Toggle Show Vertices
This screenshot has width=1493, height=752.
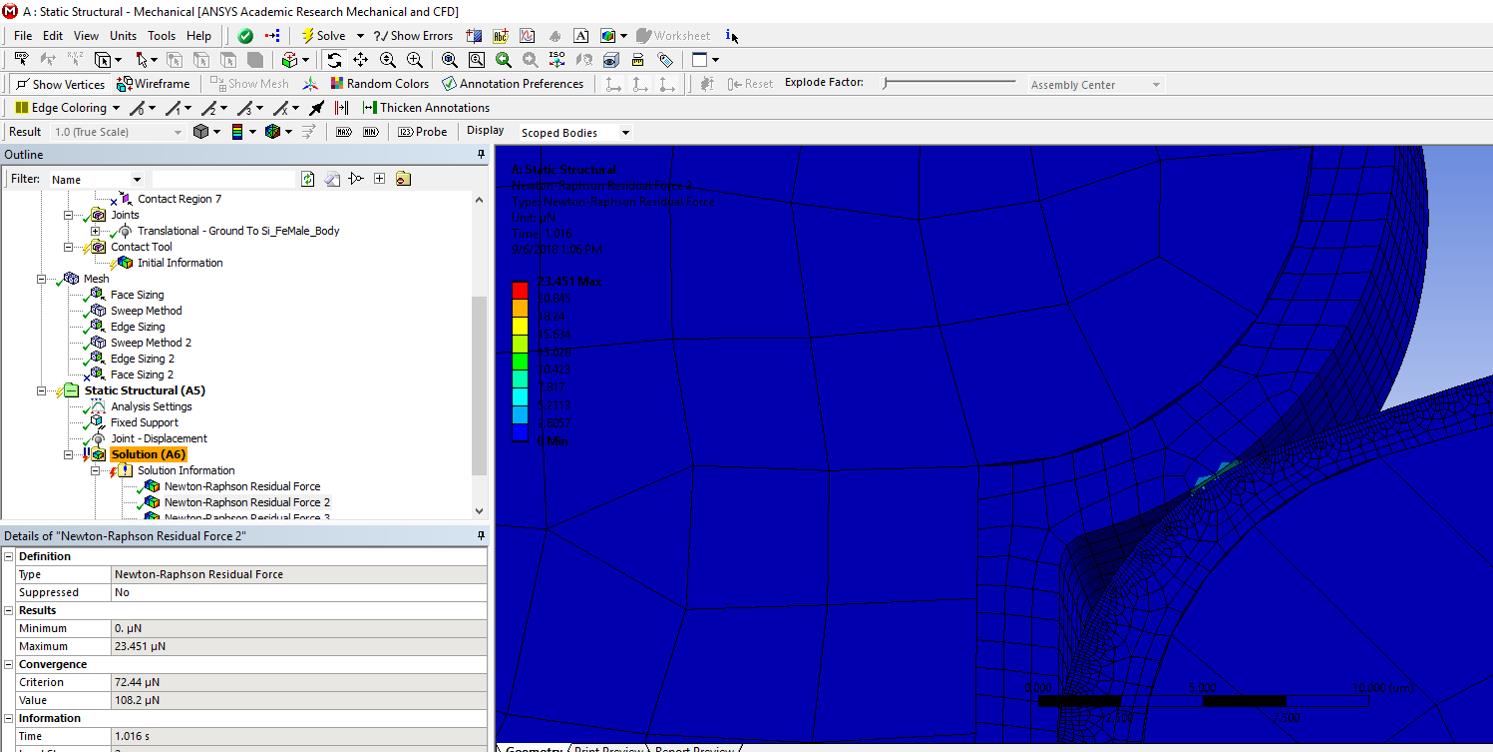point(60,84)
